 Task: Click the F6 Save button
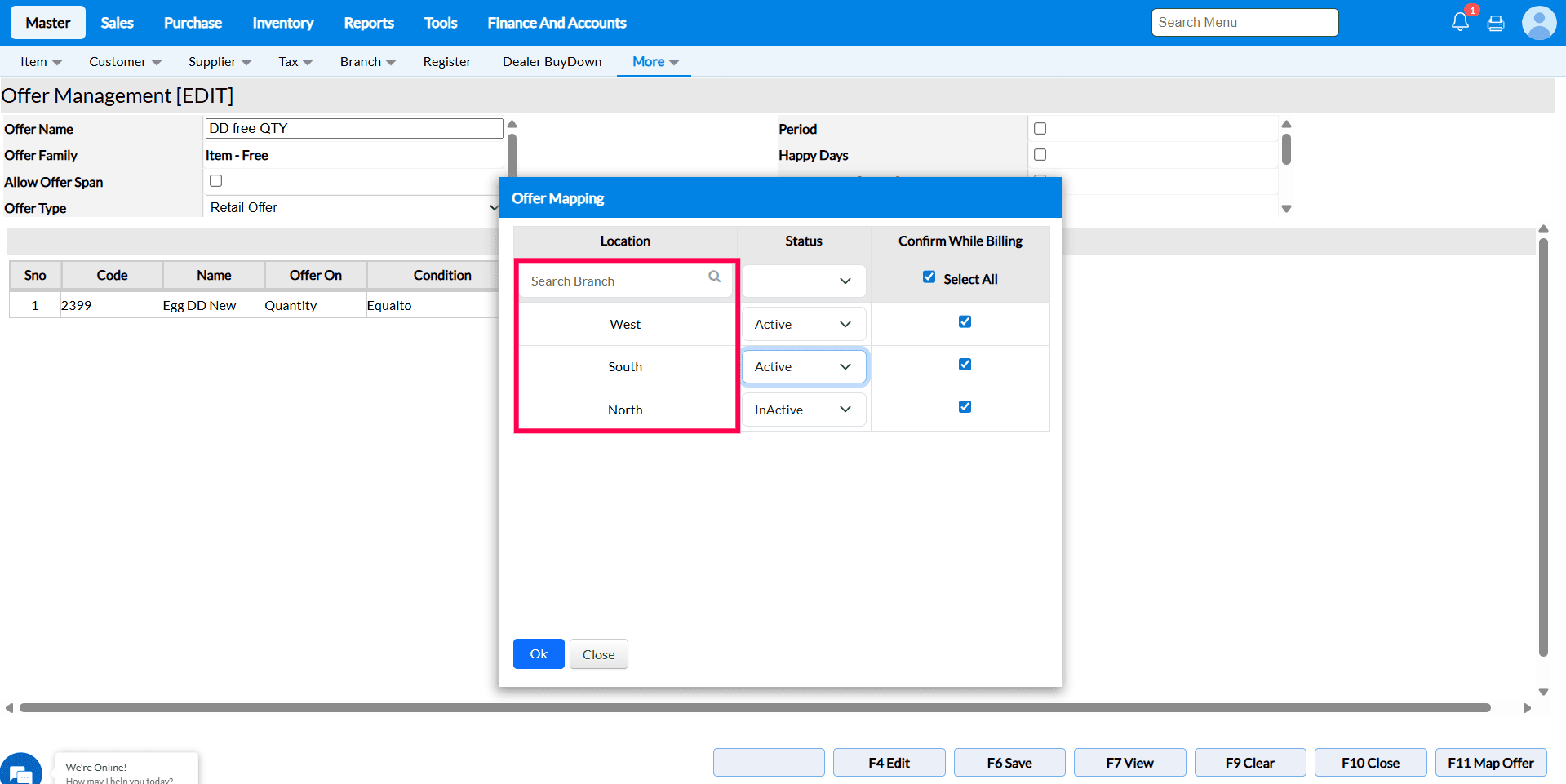pyautogui.click(x=1009, y=763)
